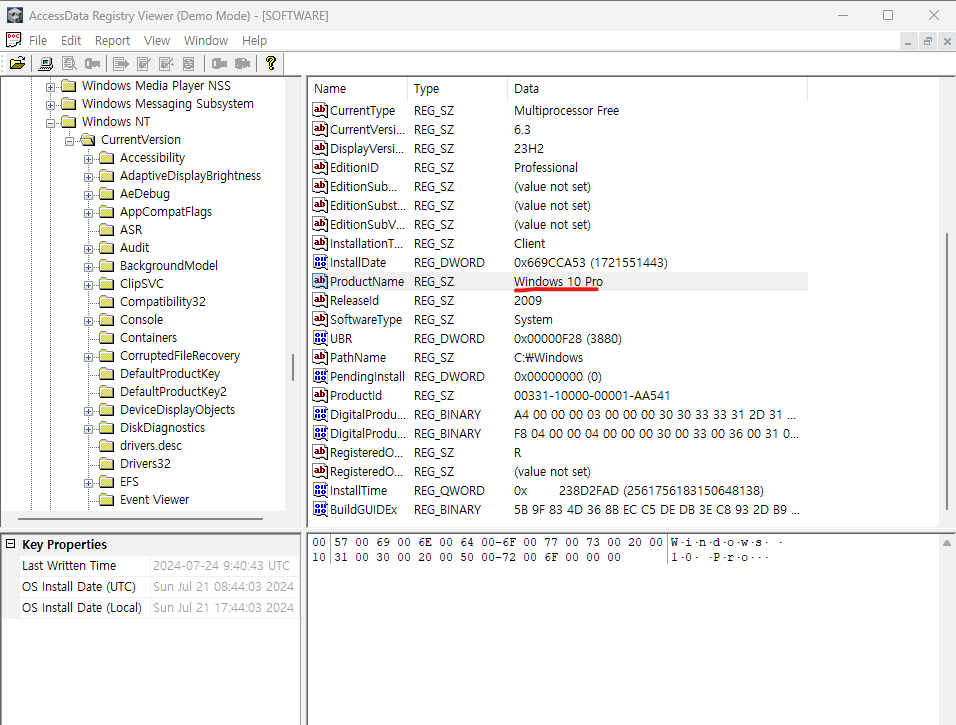Viewport: 956px width, 725px height.
Task: Click the OS Install Date (Local) value
Action: click(223, 607)
